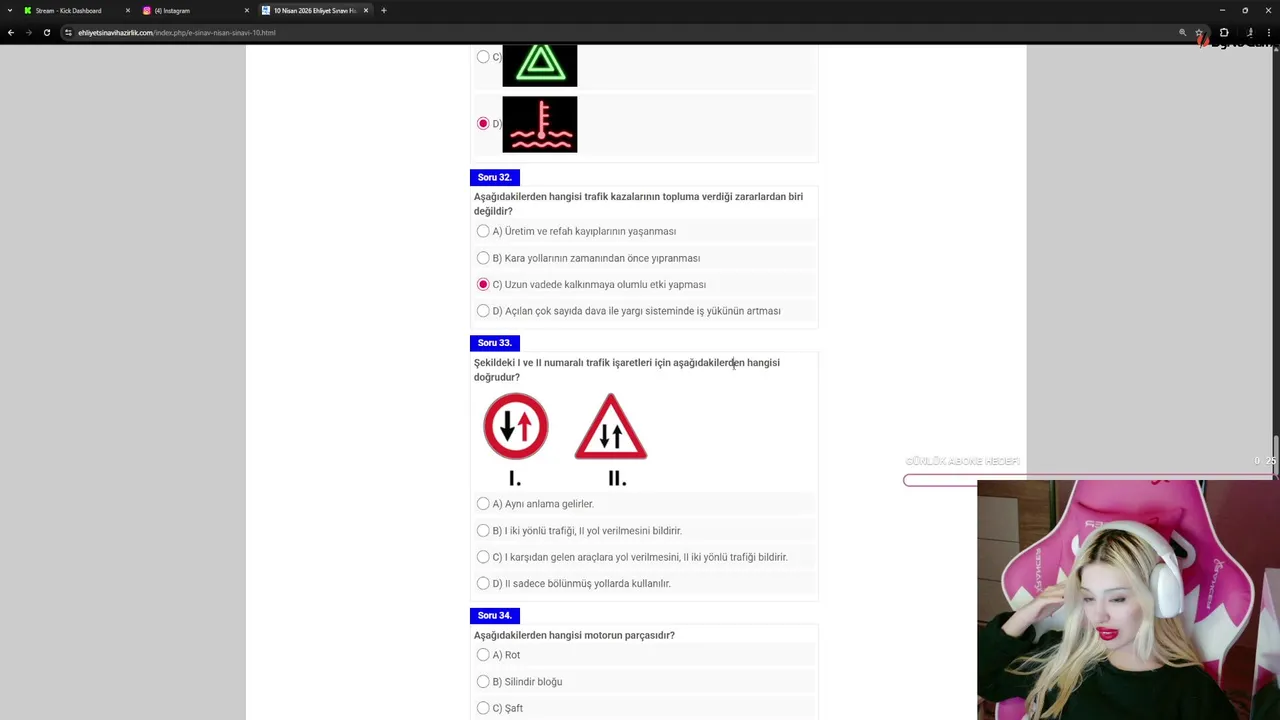Click the Kick favicon on first tab
The image size is (1280, 720).
click(28, 11)
